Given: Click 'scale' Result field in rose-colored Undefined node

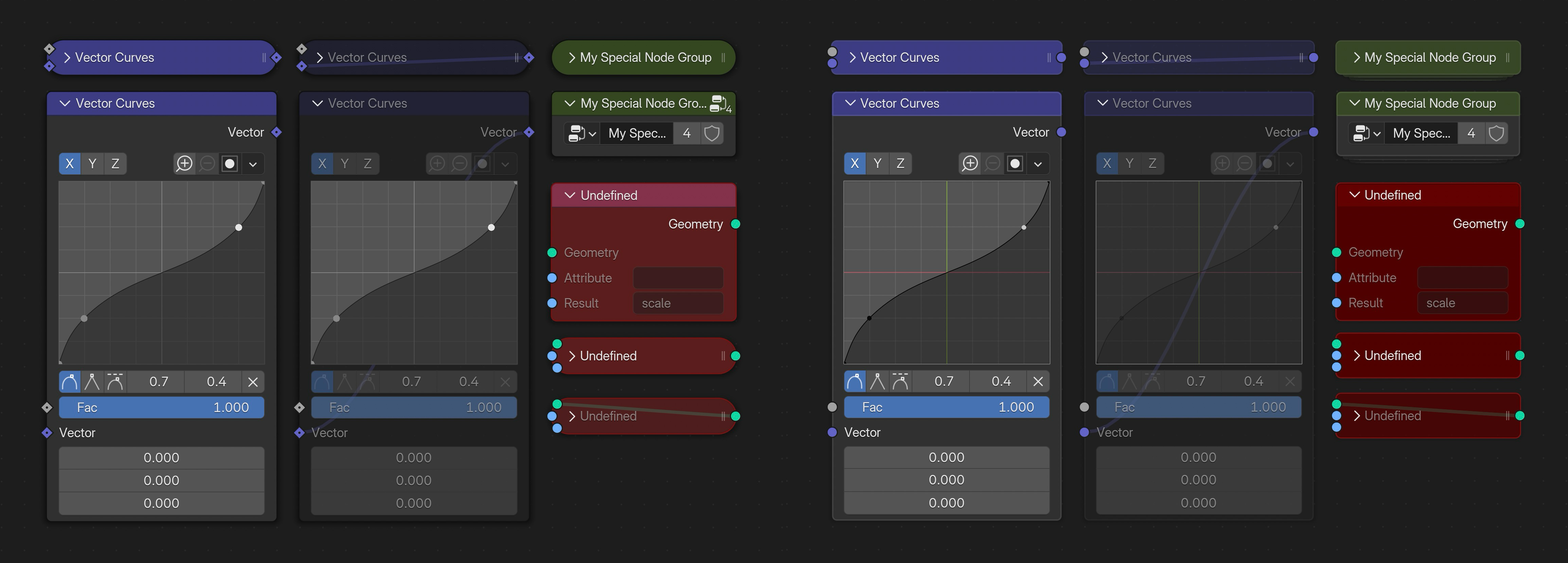Looking at the screenshot, I should (678, 303).
